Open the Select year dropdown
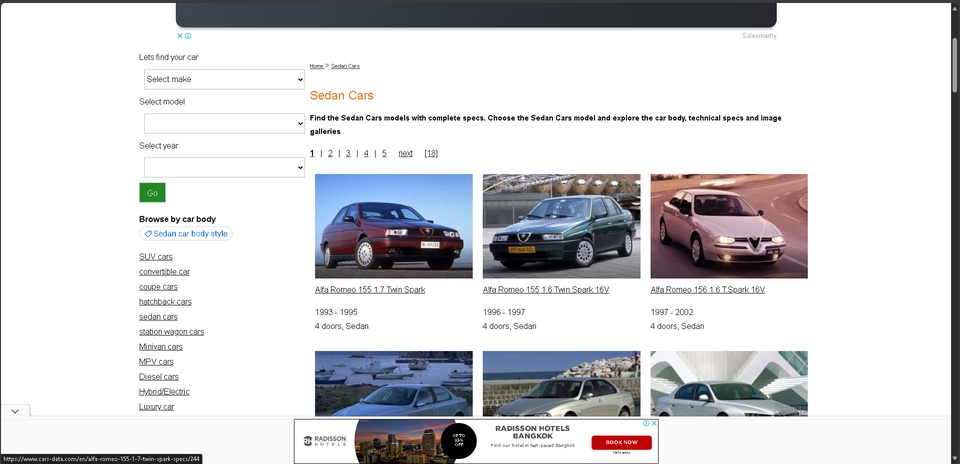This screenshot has width=960, height=464. tap(224, 168)
